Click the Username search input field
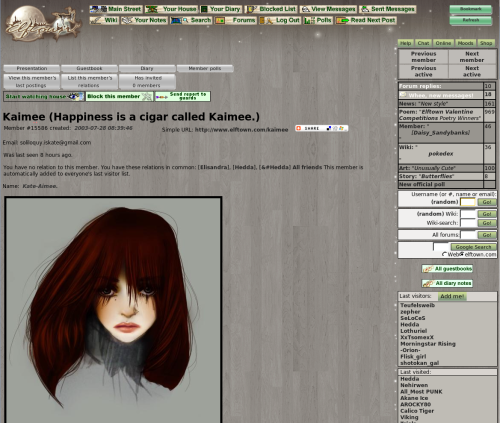This screenshot has width=500, height=423. [x=468, y=202]
